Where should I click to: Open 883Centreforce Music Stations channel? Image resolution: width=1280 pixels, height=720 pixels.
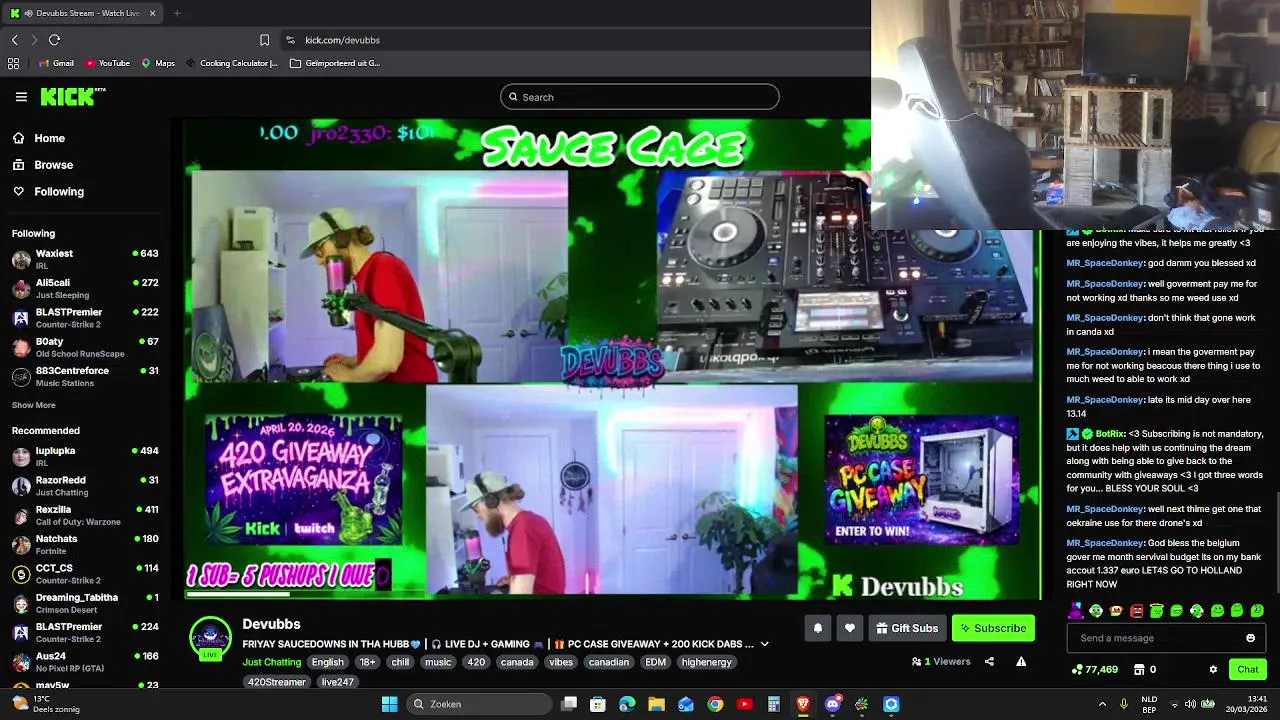pyautogui.click(x=85, y=376)
